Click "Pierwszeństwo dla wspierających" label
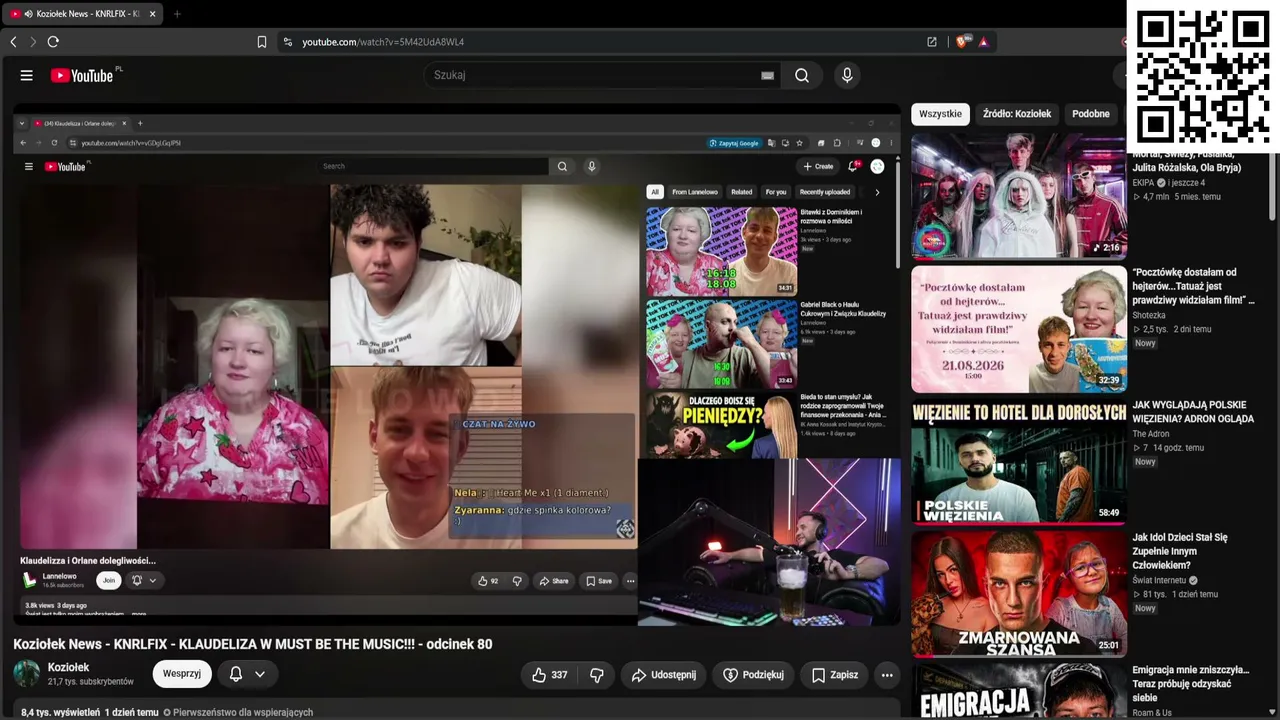Viewport: 1280px width, 720px height. [243, 712]
